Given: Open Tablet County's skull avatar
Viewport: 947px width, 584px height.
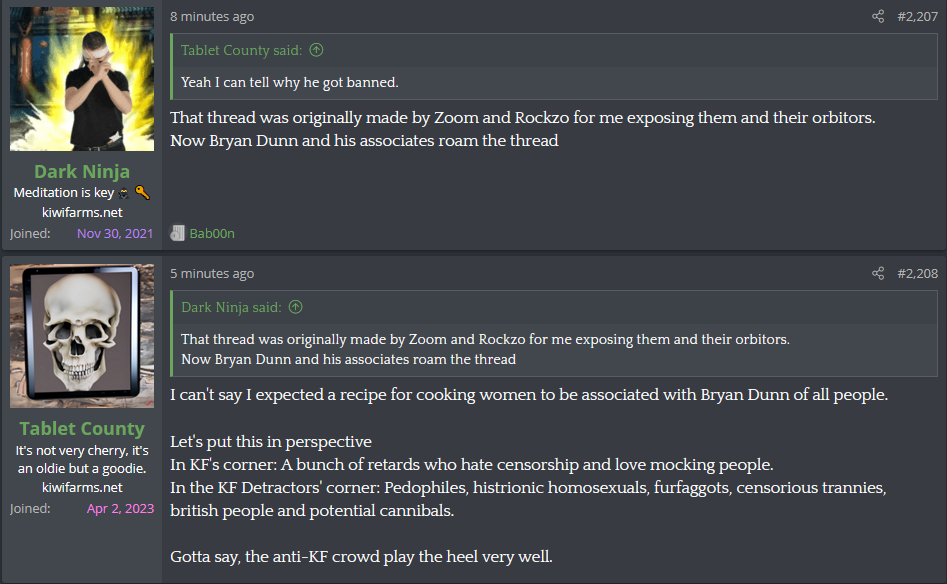Looking at the screenshot, I should (x=82, y=336).
